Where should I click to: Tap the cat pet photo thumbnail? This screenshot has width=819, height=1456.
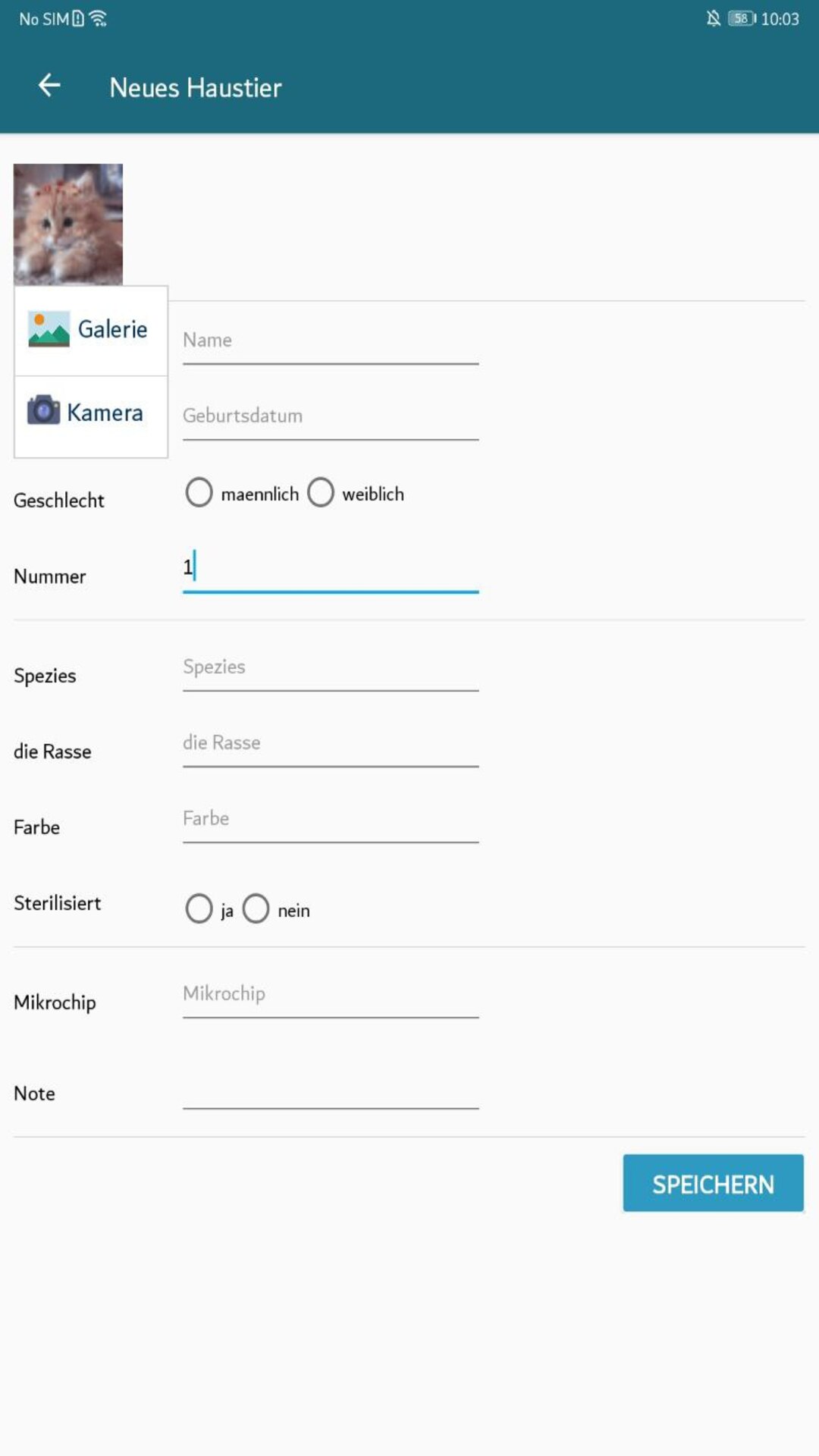point(68,224)
